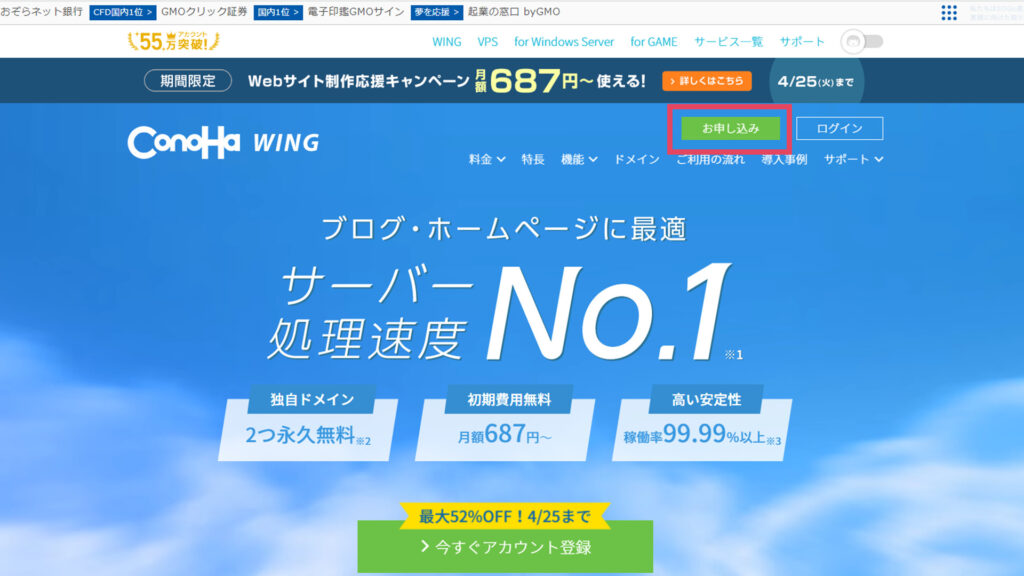Open the 導入事例 menu item
Viewport: 1024px width, 576px height.
784,159
